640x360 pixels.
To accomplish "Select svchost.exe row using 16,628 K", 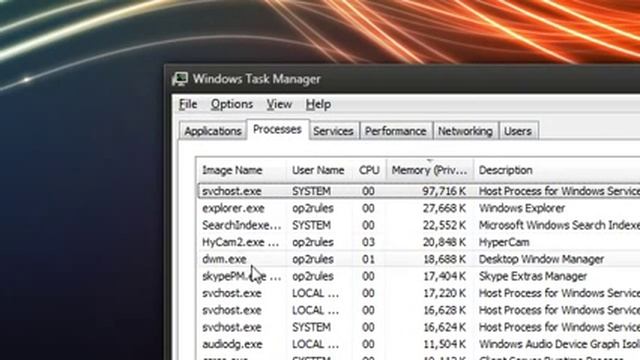I will pos(419,310).
